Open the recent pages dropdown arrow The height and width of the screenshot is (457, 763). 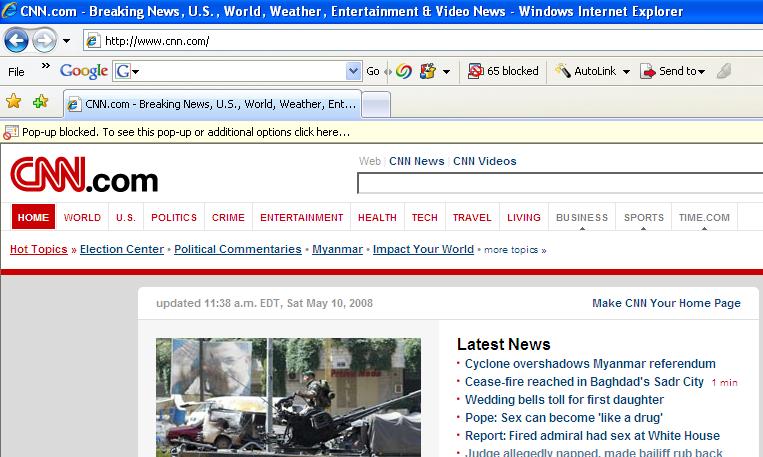(66, 41)
